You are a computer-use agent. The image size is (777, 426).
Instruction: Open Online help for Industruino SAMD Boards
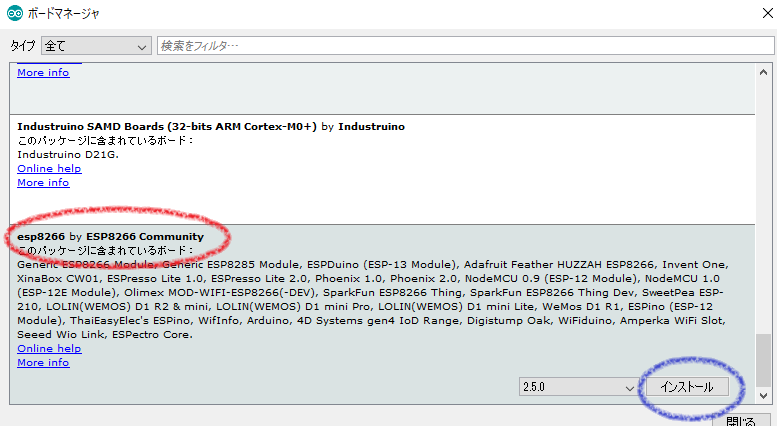click(x=49, y=169)
